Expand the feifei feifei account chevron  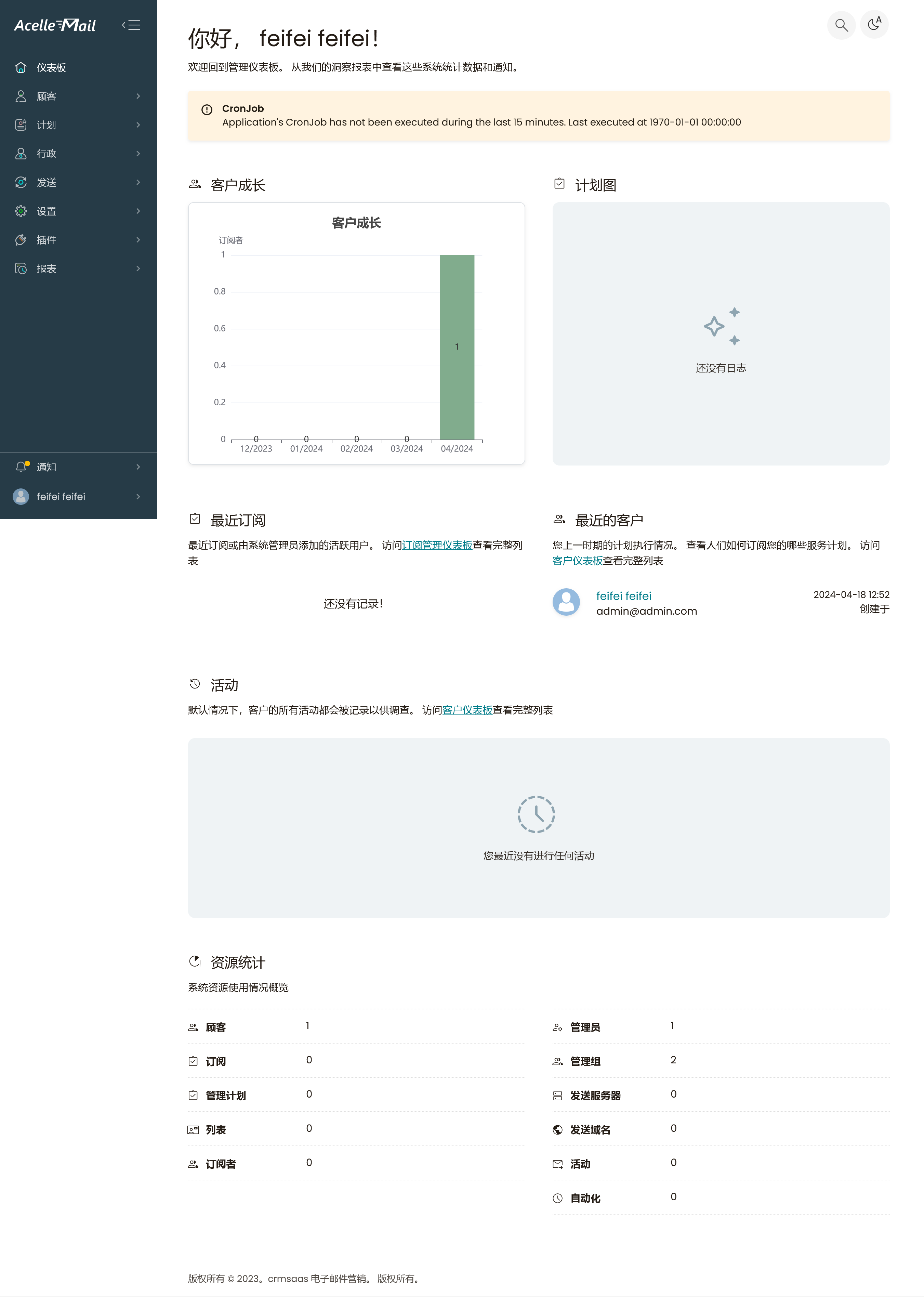(138, 497)
